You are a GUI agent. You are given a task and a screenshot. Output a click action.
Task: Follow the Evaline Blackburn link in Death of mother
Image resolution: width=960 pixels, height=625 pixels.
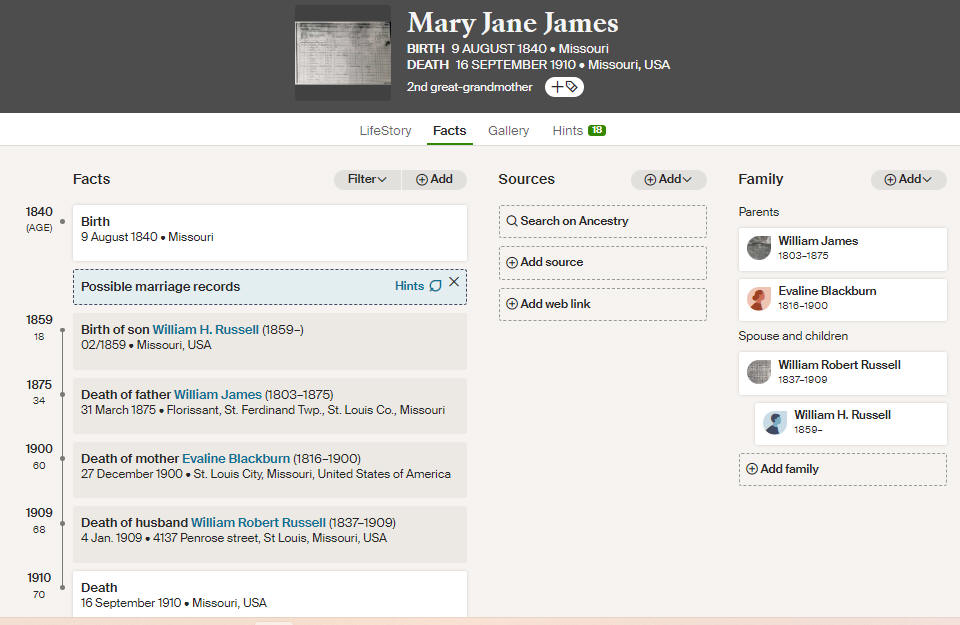click(x=236, y=458)
